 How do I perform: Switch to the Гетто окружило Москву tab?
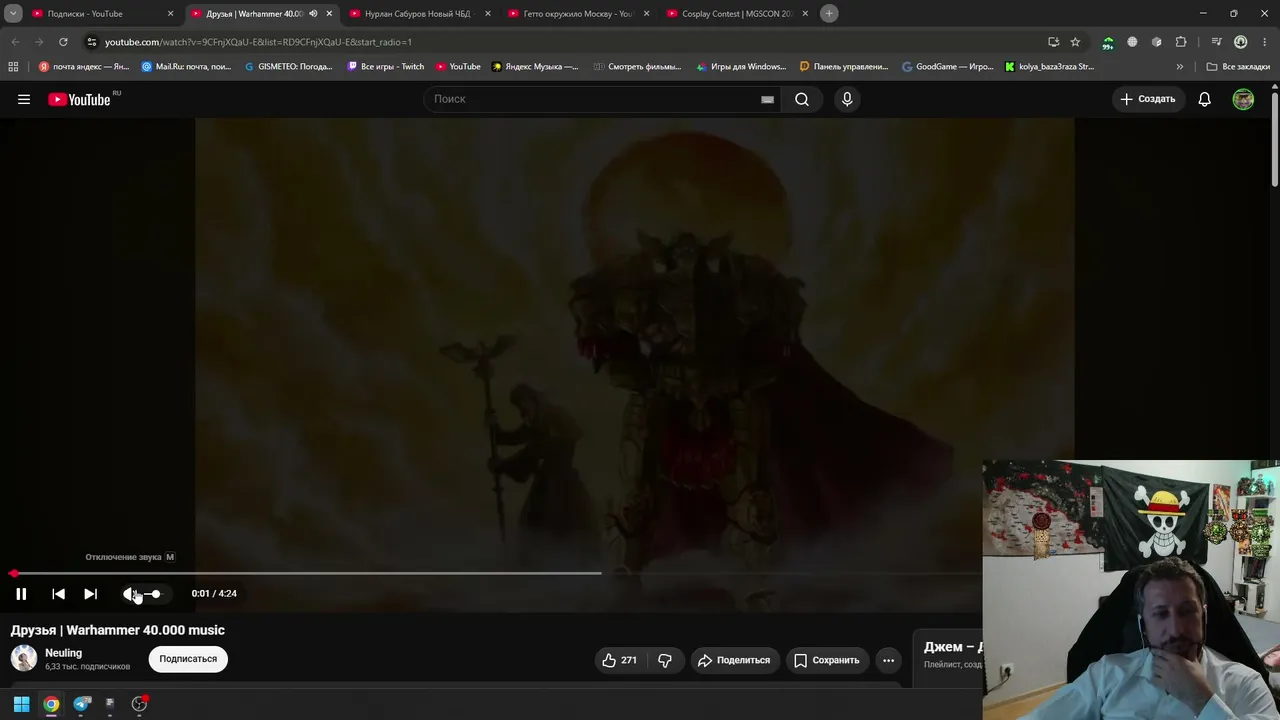(x=576, y=14)
